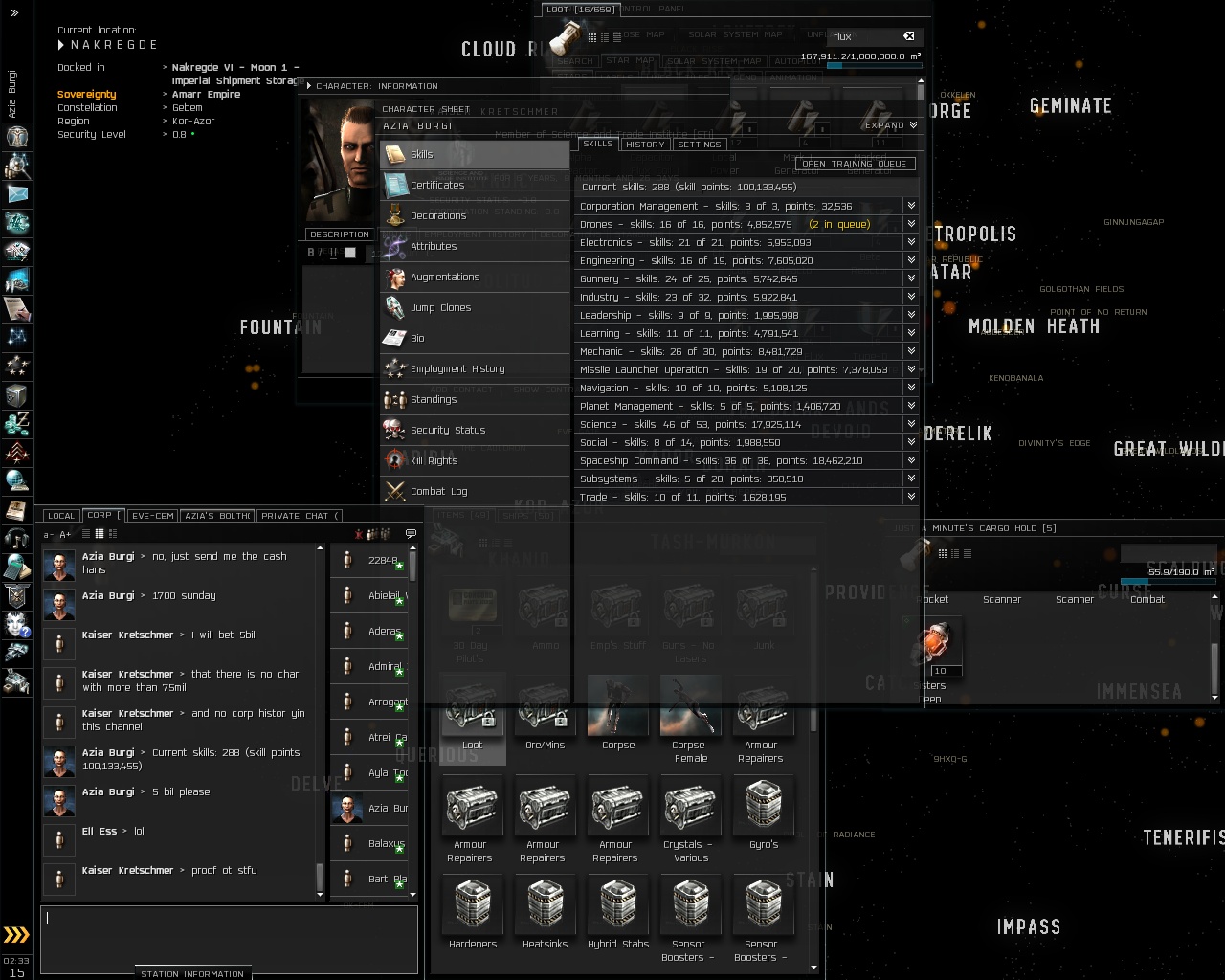
Task: Switch to the EVE-CEM chat tab
Action: click(153, 516)
